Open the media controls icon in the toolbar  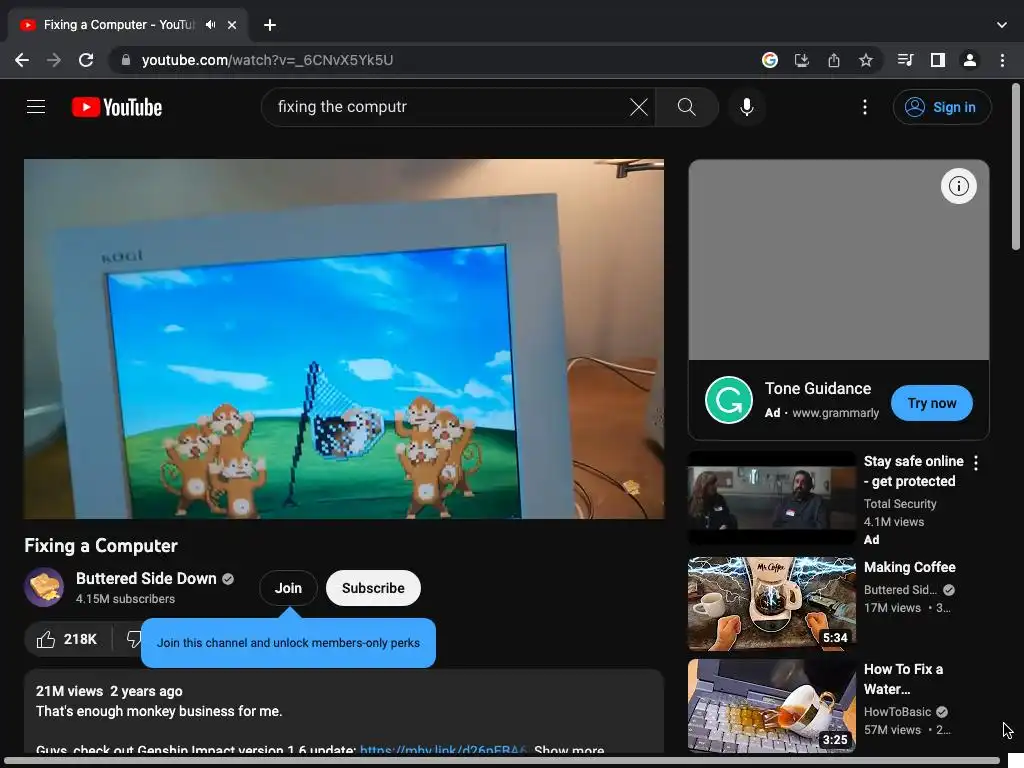[905, 60]
